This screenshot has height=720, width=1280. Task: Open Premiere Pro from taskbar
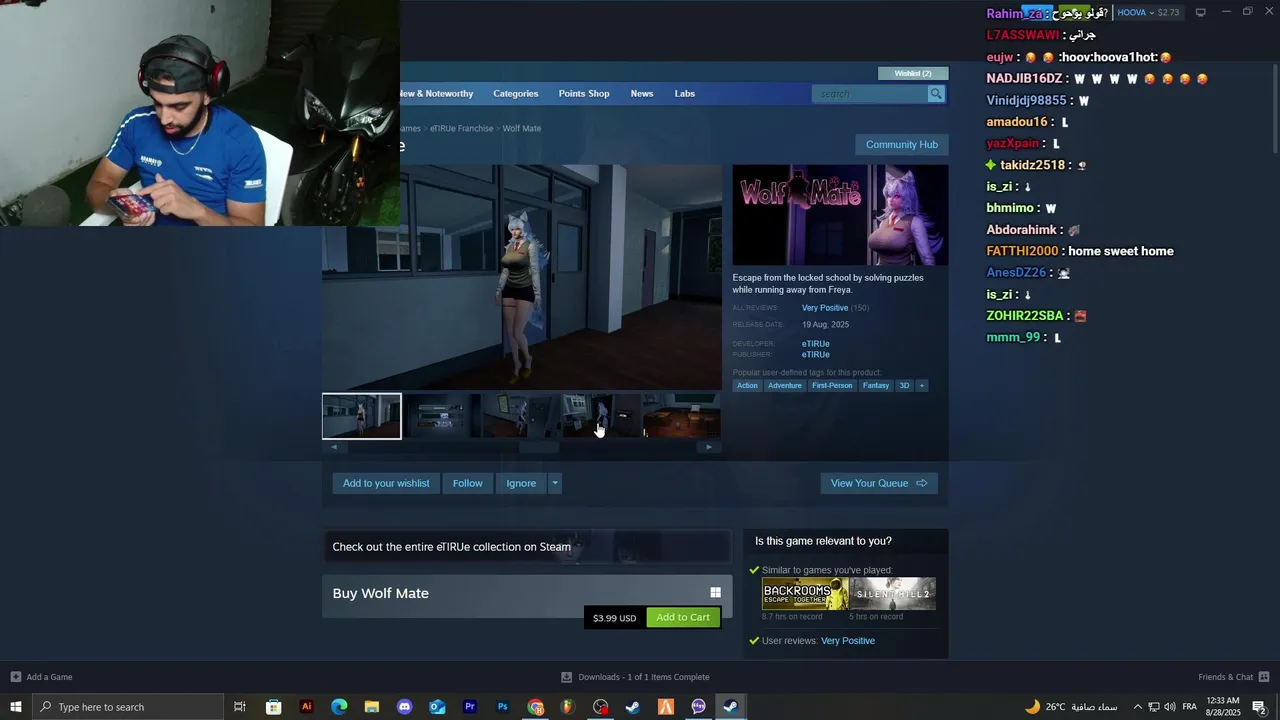point(469,707)
